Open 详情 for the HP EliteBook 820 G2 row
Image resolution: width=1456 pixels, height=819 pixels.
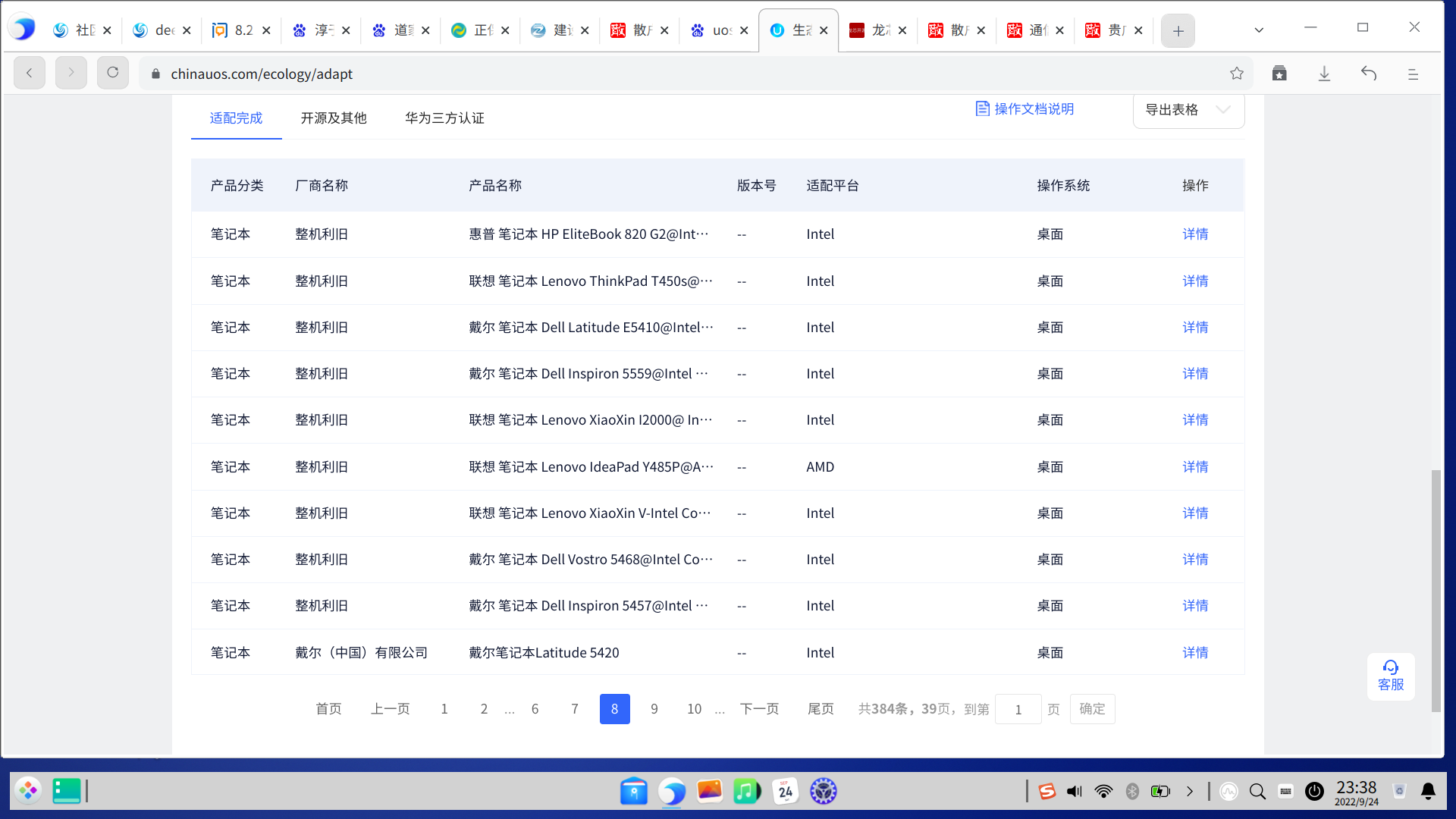[1195, 234]
